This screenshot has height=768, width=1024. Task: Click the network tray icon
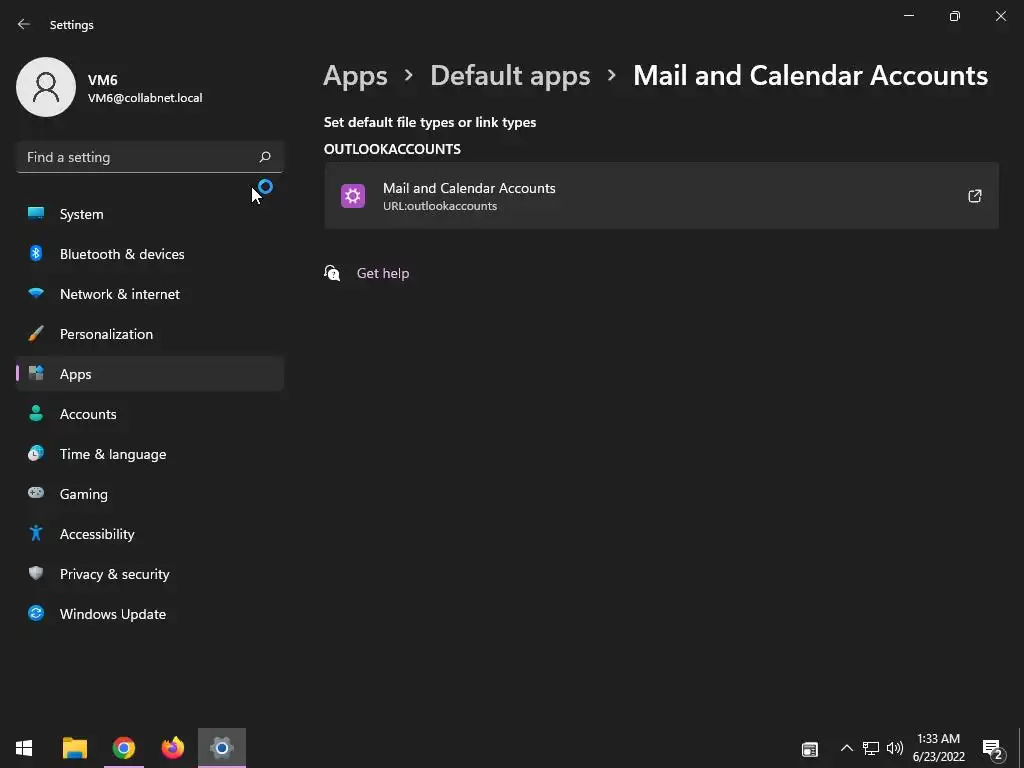pos(871,748)
